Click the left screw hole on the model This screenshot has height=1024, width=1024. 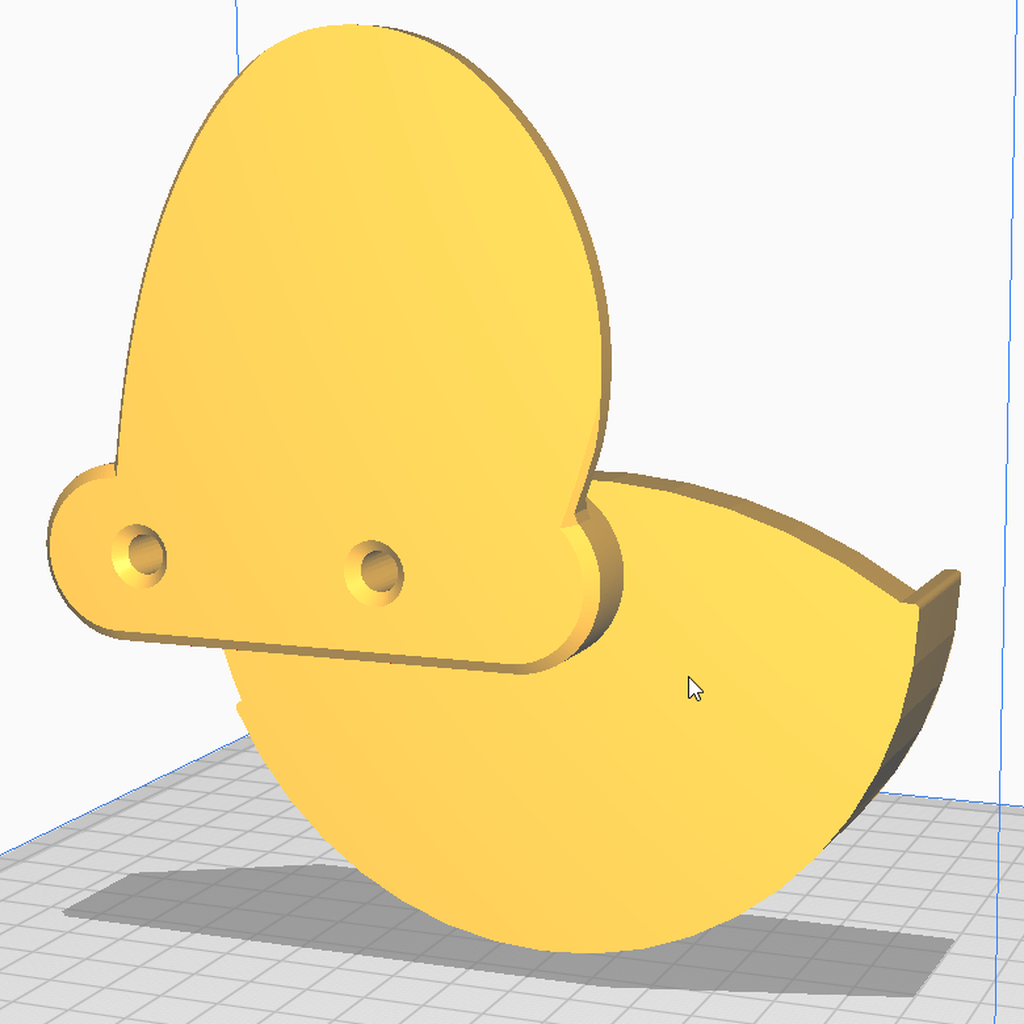coord(139,555)
